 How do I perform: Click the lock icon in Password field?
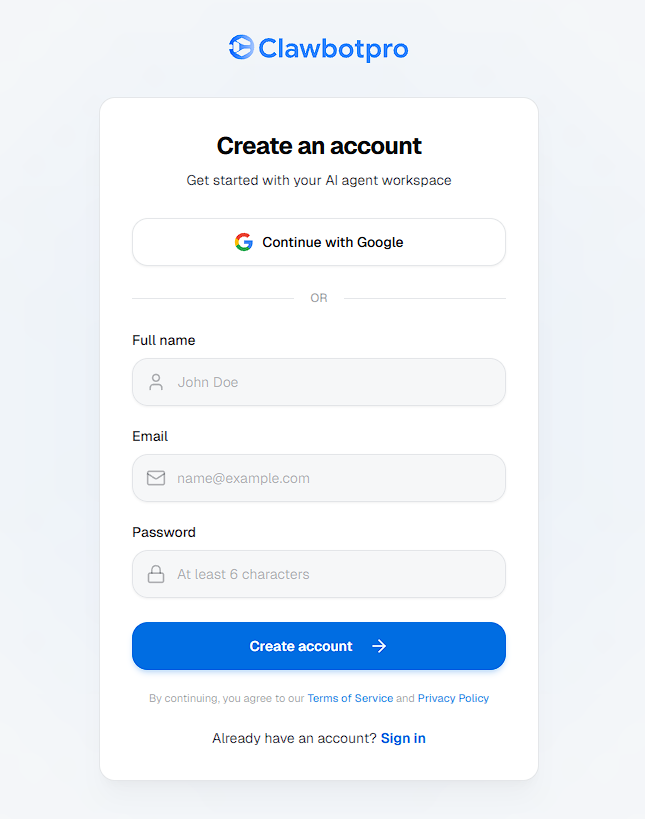(156, 574)
